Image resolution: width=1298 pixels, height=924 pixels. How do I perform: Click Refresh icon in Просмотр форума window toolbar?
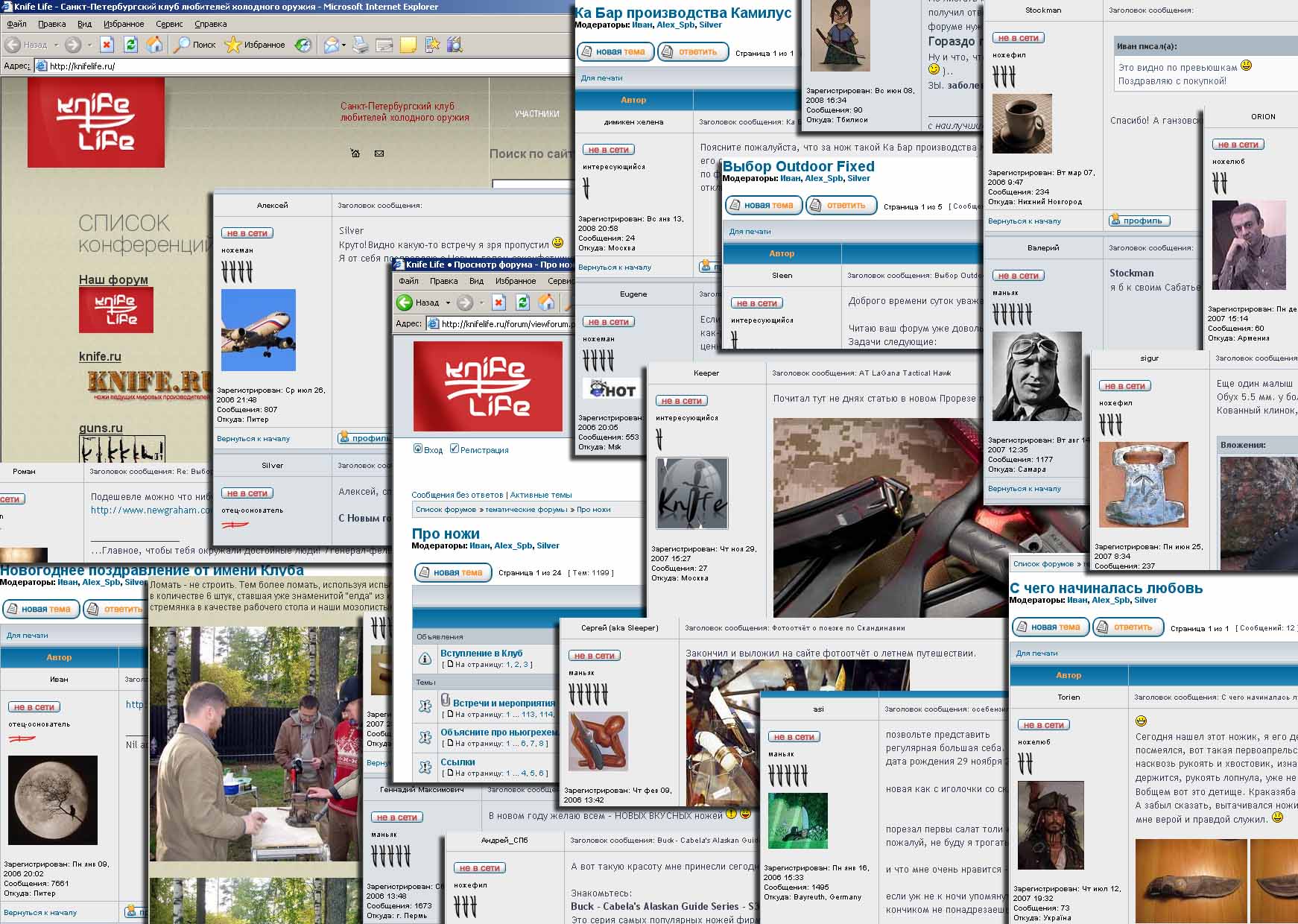click(523, 302)
